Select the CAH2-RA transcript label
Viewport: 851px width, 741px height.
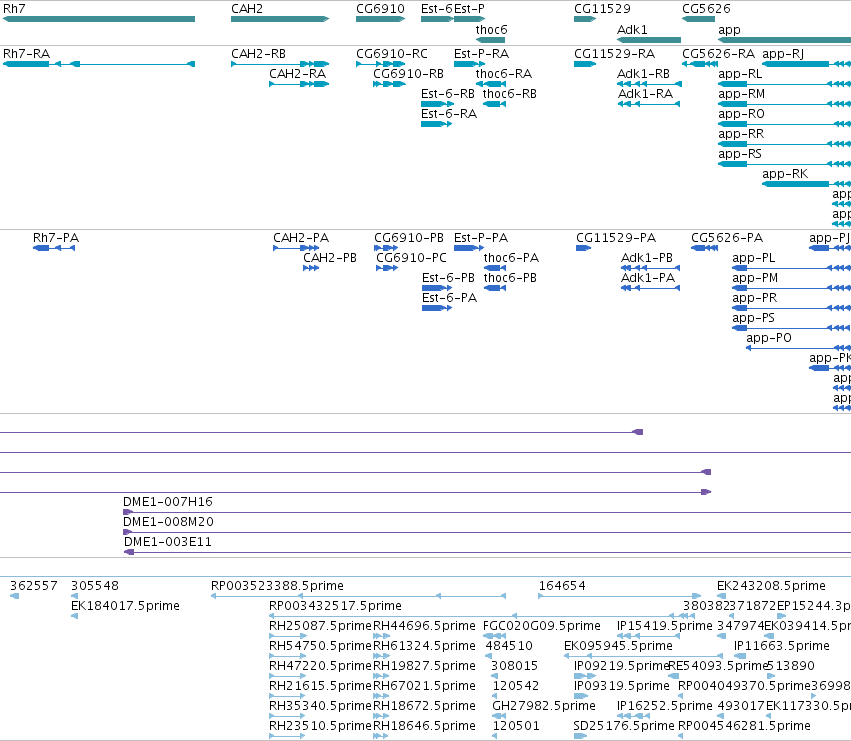[x=297, y=74]
